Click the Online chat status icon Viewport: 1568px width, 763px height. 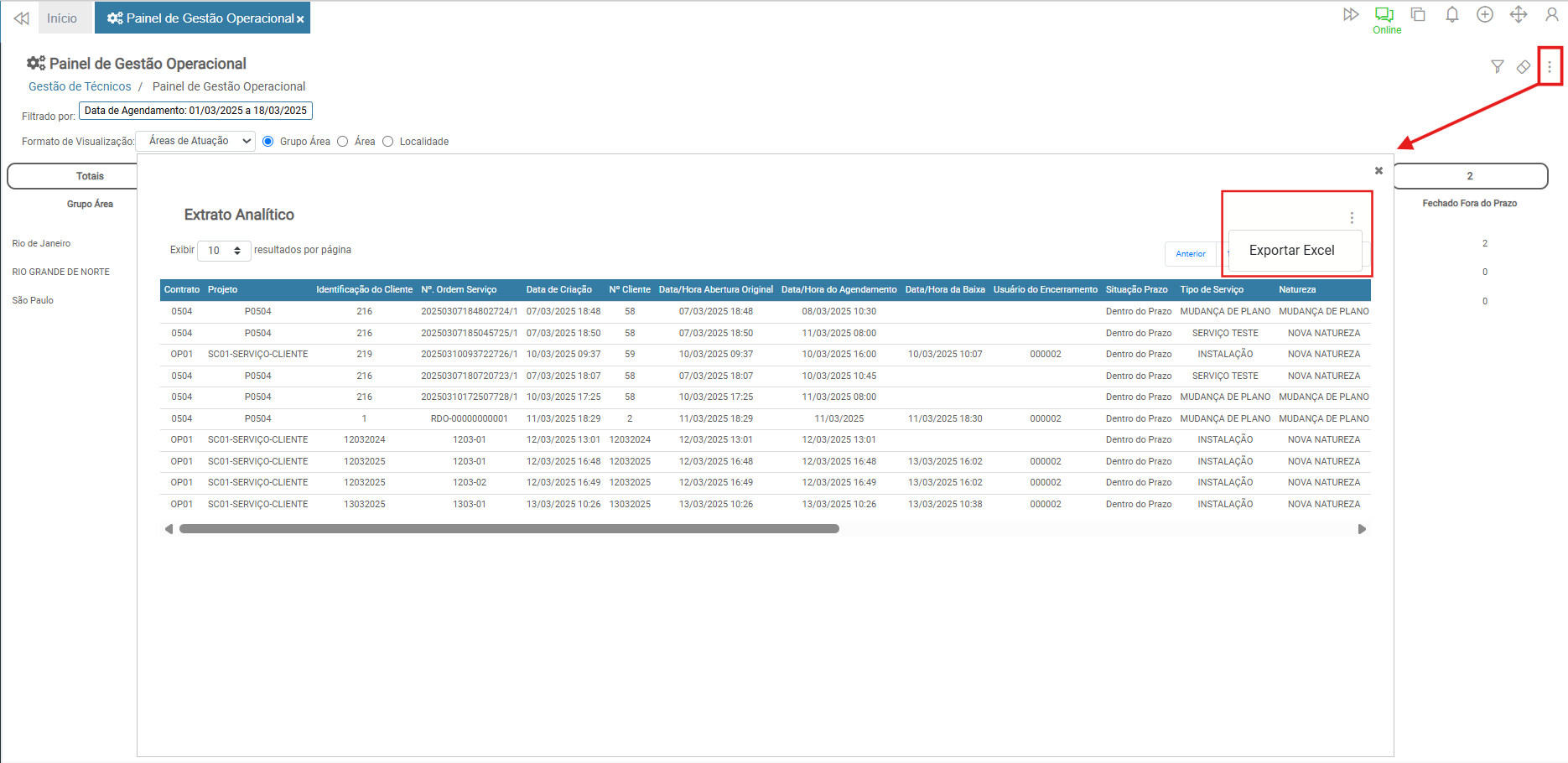click(1384, 15)
